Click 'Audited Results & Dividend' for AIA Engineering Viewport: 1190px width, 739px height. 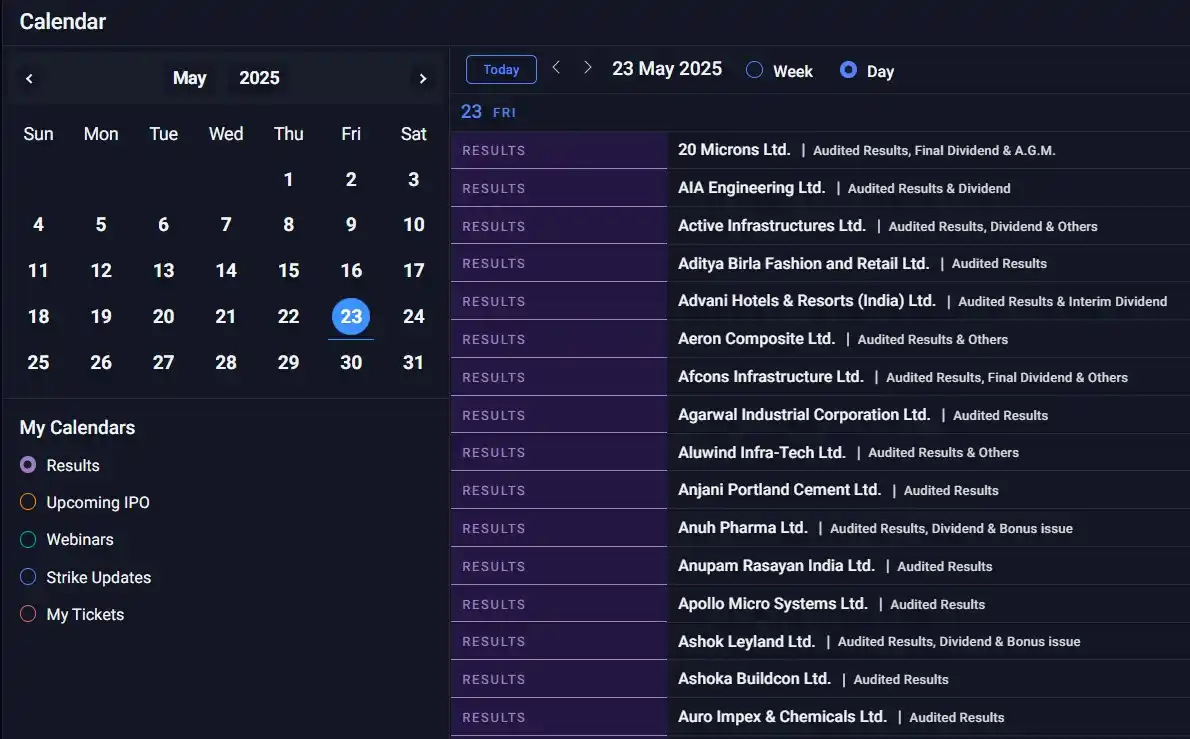[x=929, y=188]
